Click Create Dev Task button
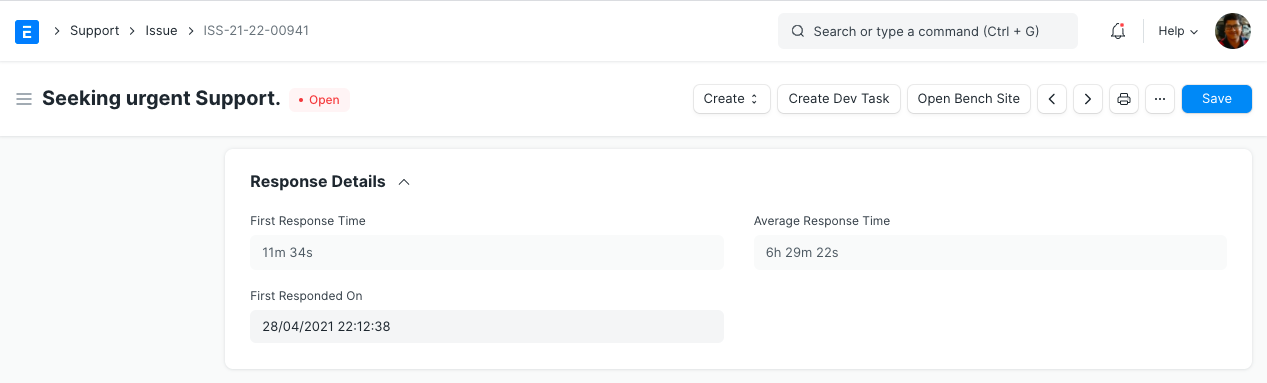This screenshot has height=383, width=1267. pyautogui.click(x=839, y=99)
